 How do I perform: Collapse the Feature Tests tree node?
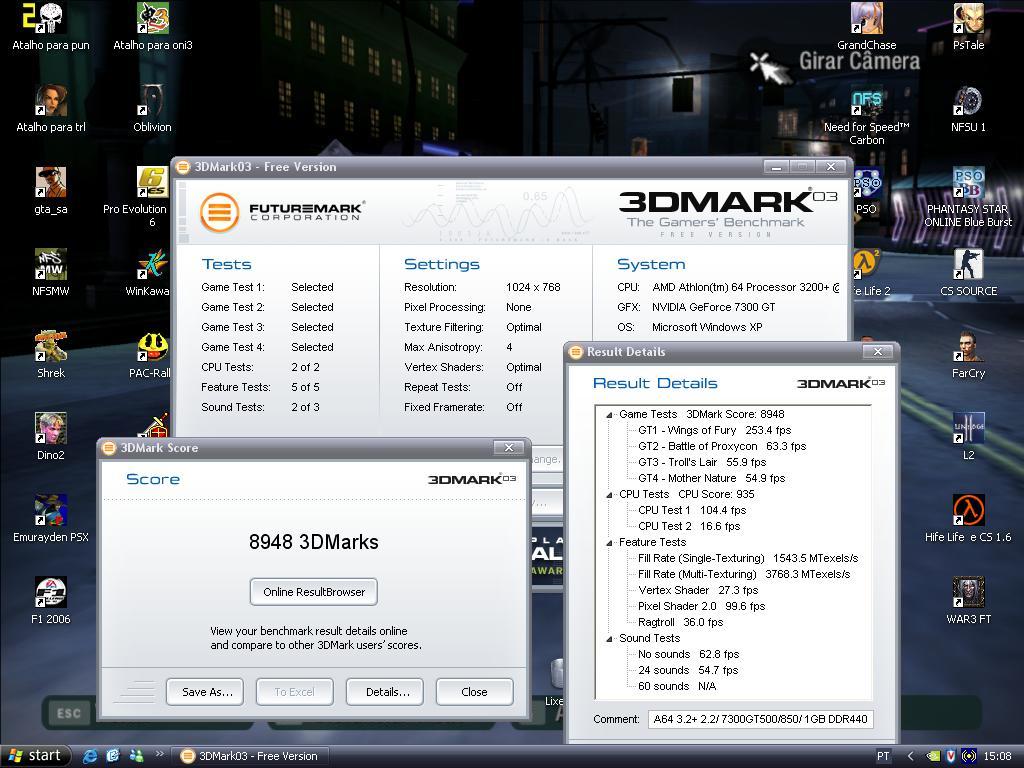[x=609, y=543]
